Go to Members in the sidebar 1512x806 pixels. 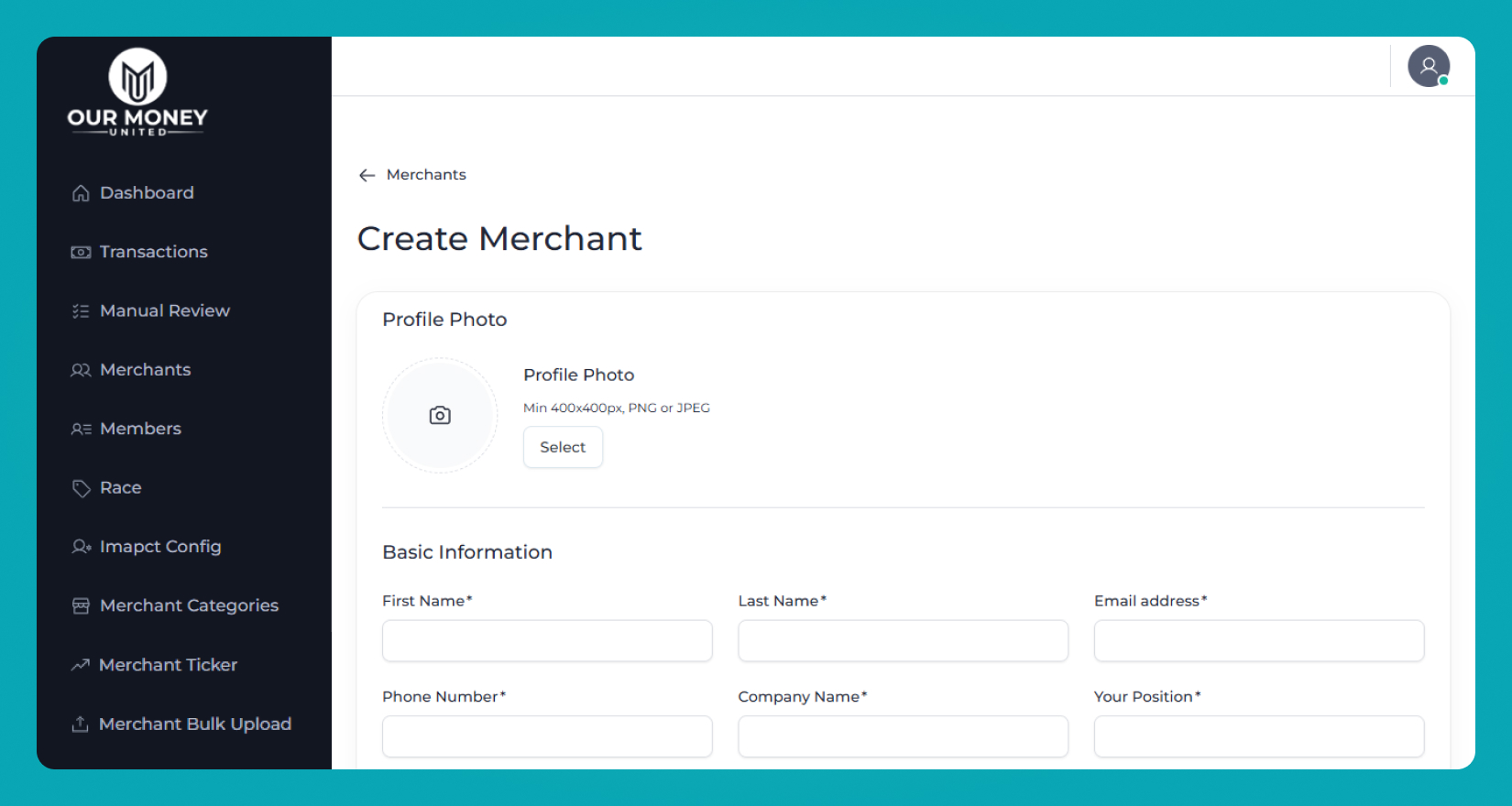click(x=140, y=429)
